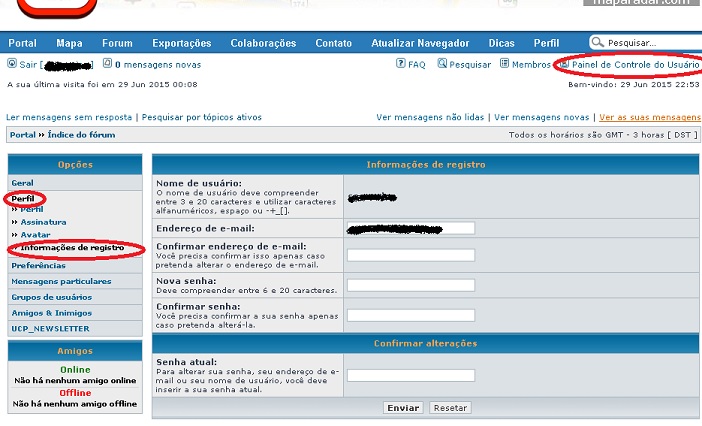Click the Resetar button

coord(450,408)
